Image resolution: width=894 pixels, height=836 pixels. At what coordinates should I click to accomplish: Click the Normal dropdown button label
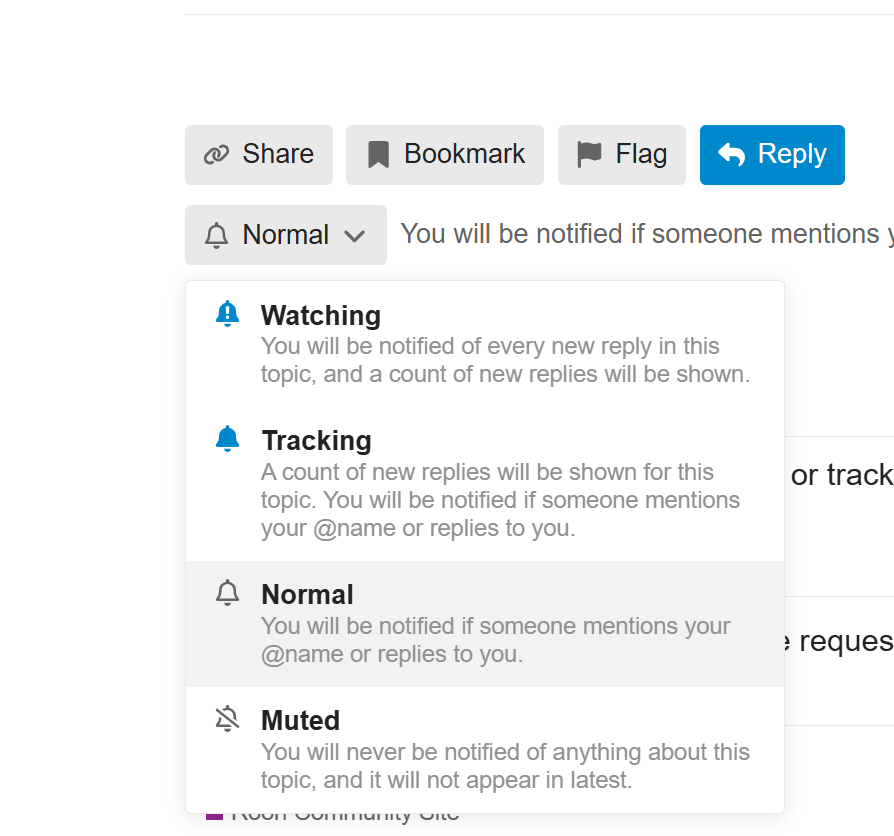click(x=285, y=235)
